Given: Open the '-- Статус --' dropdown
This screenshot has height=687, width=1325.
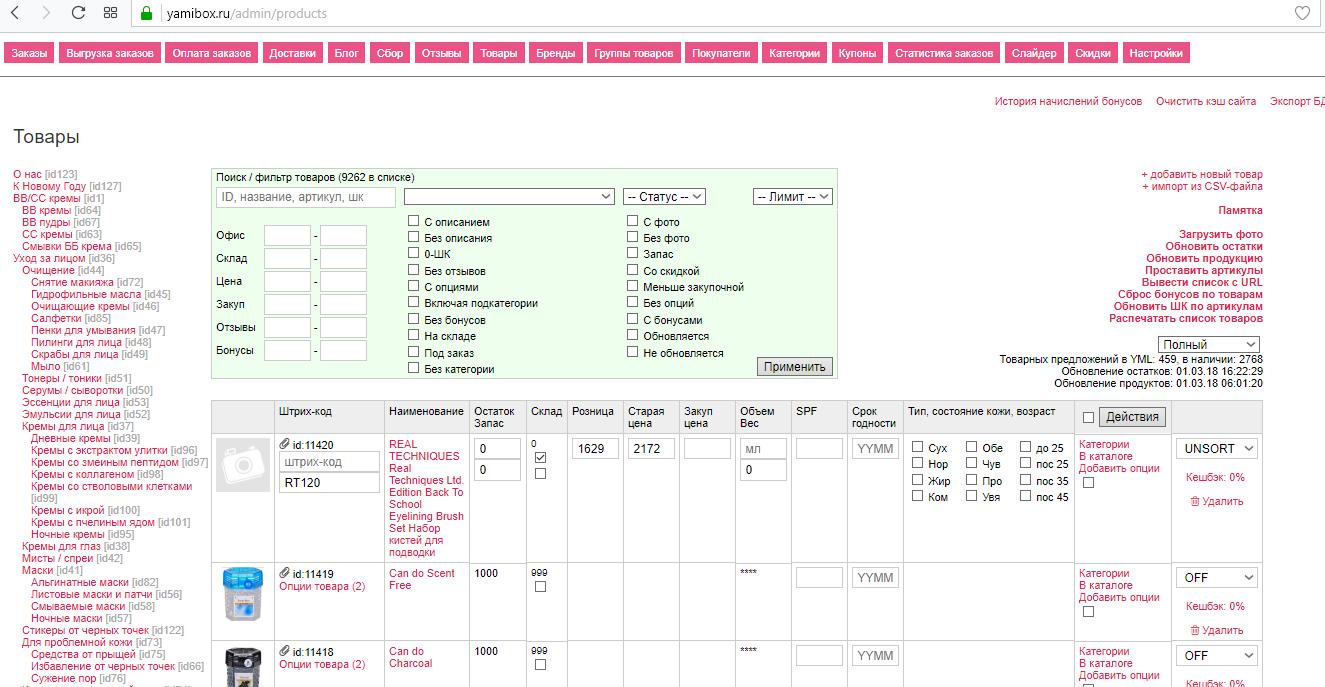Looking at the screenshot, I should pos(664,197).
